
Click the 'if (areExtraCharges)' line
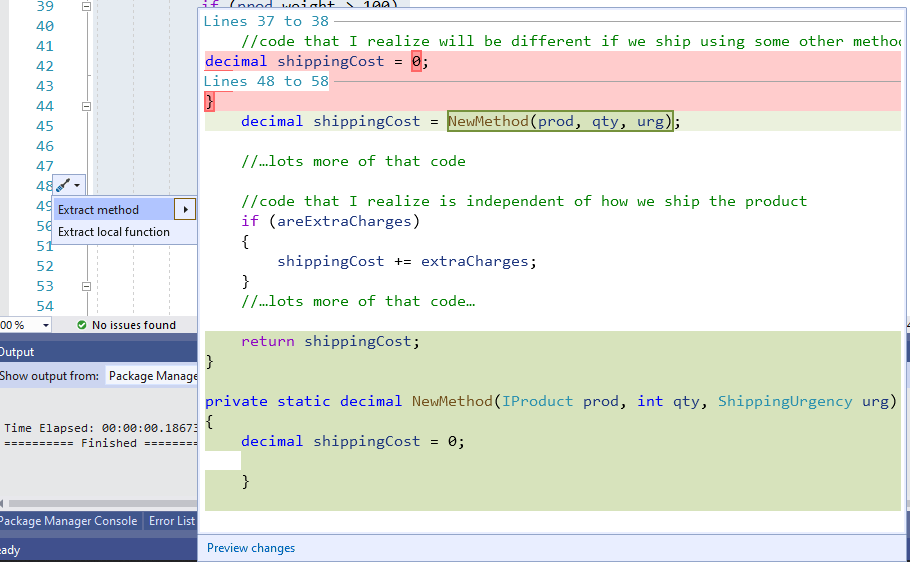point(330,221)
